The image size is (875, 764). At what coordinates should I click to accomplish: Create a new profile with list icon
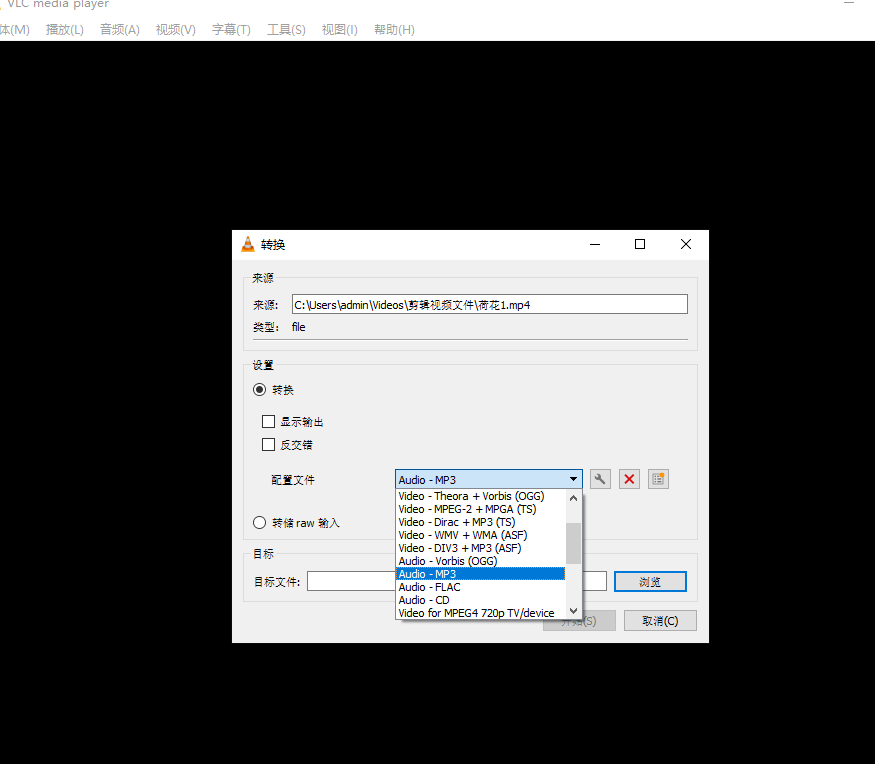click(658, 479)
